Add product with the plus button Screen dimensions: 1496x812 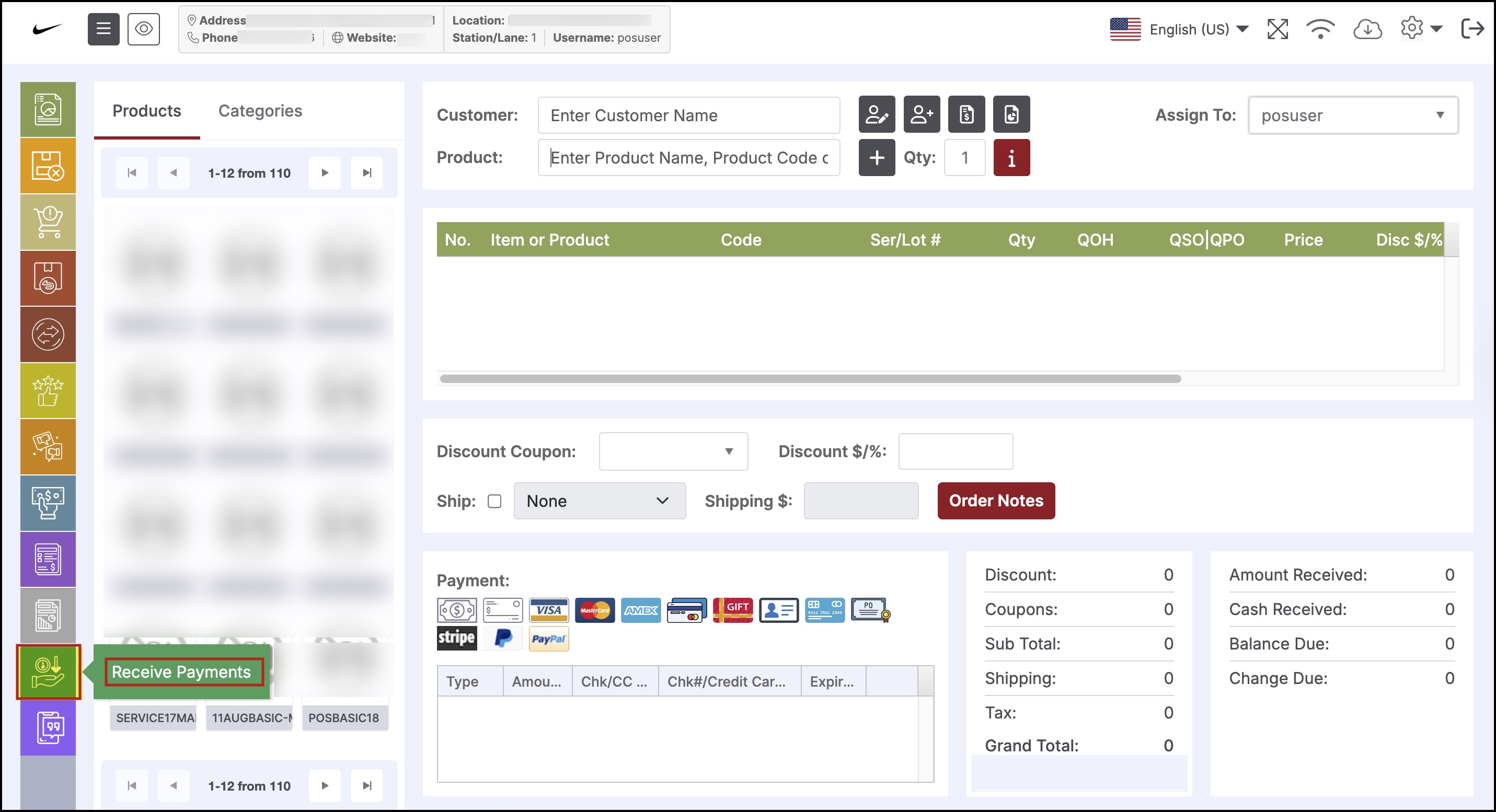click(877, 157)
